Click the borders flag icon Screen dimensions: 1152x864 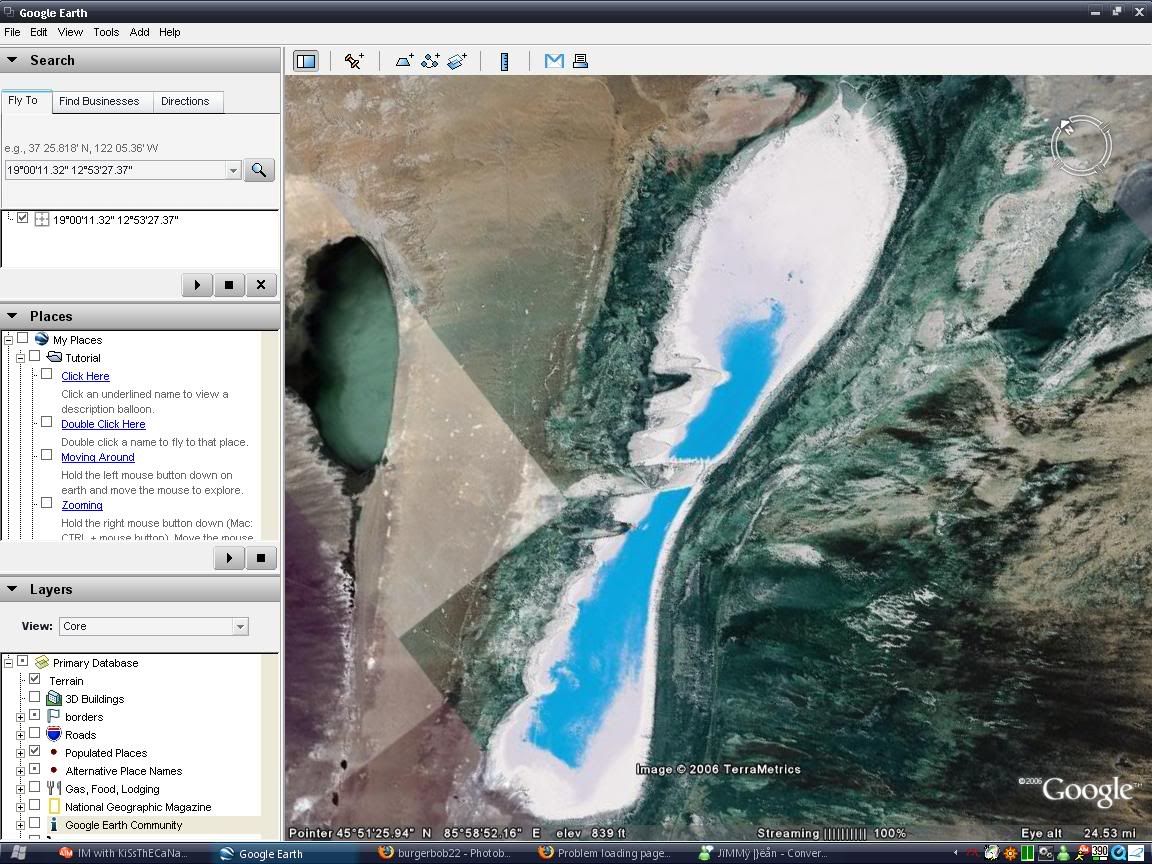coord(54,716)
